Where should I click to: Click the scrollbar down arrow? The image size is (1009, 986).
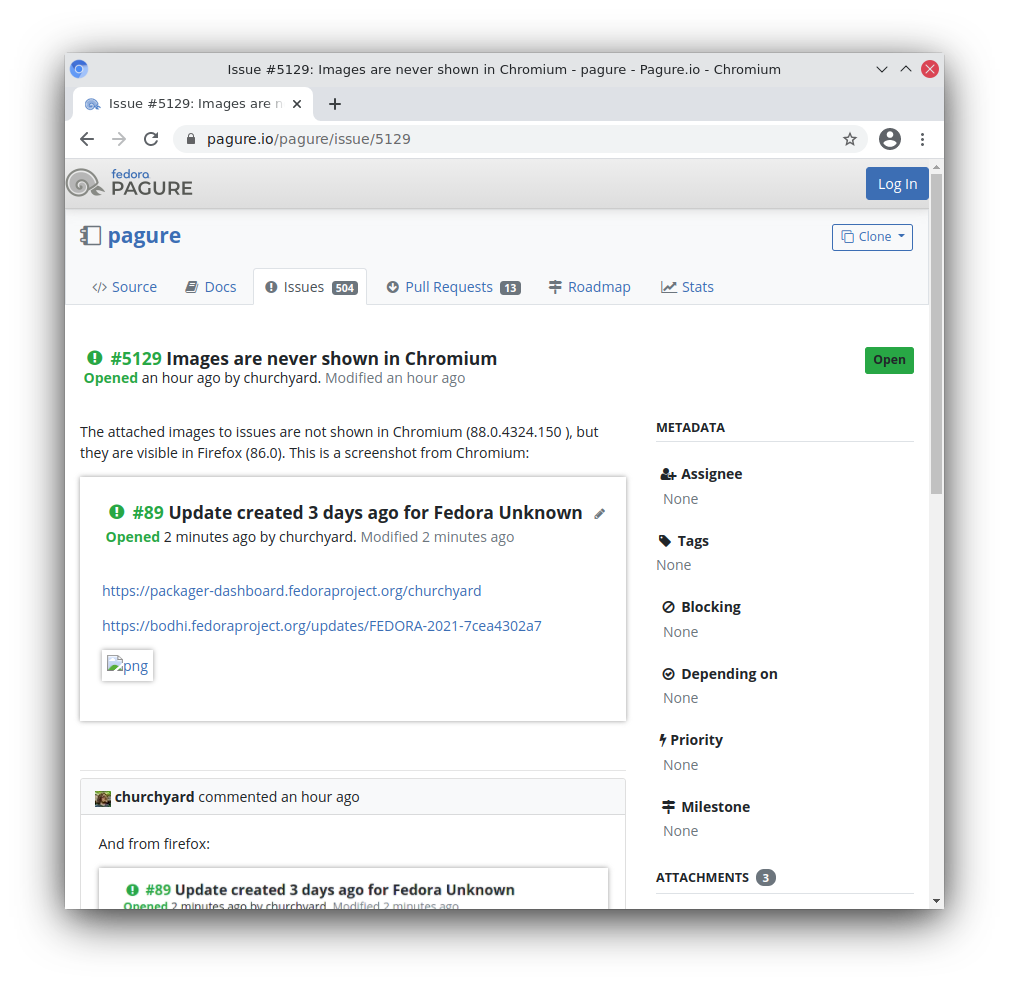(x=936, y=902)
